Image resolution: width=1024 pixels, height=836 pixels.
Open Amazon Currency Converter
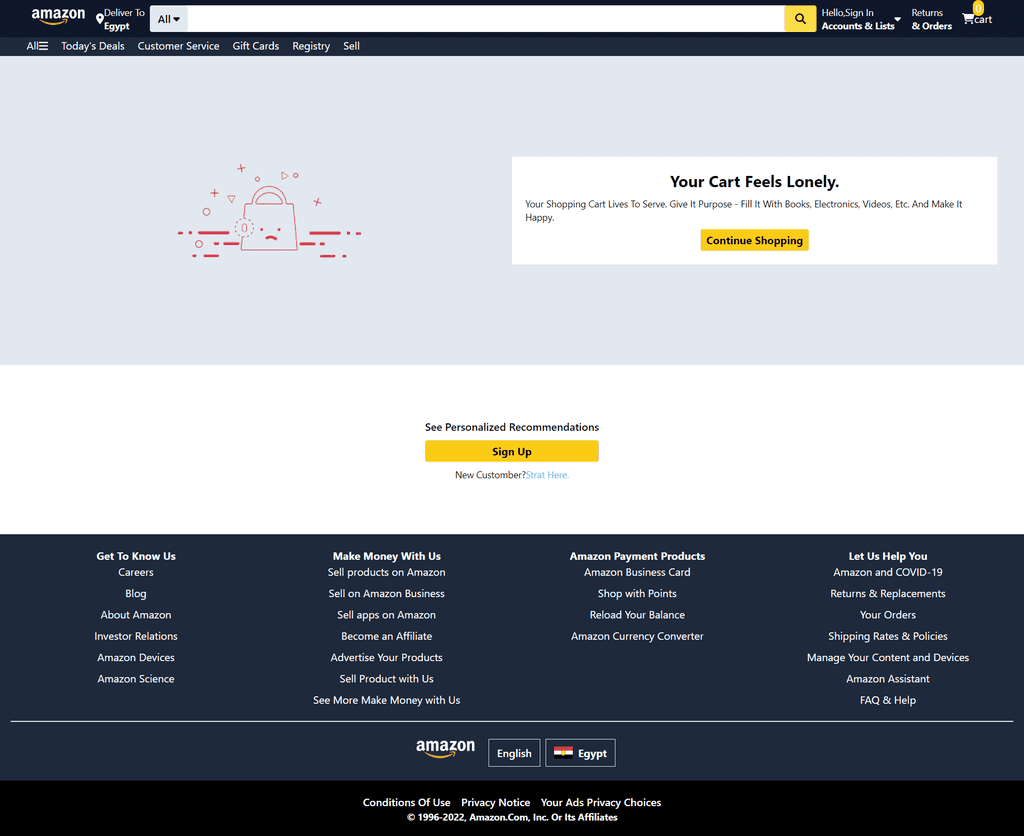click(x=637, y=636)
